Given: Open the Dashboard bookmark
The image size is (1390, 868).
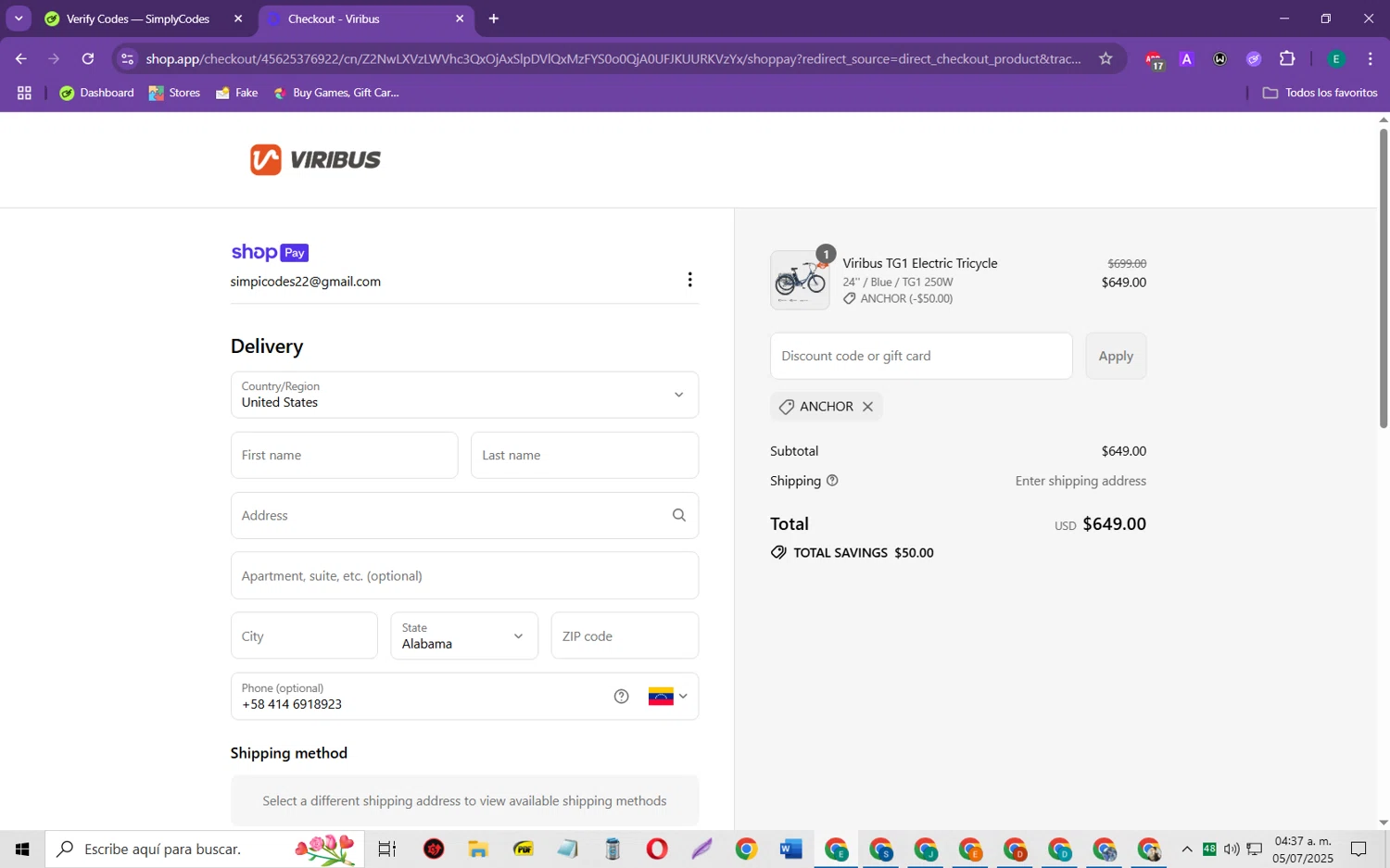Looking at the screenshot, I should (x=96, y=93).
